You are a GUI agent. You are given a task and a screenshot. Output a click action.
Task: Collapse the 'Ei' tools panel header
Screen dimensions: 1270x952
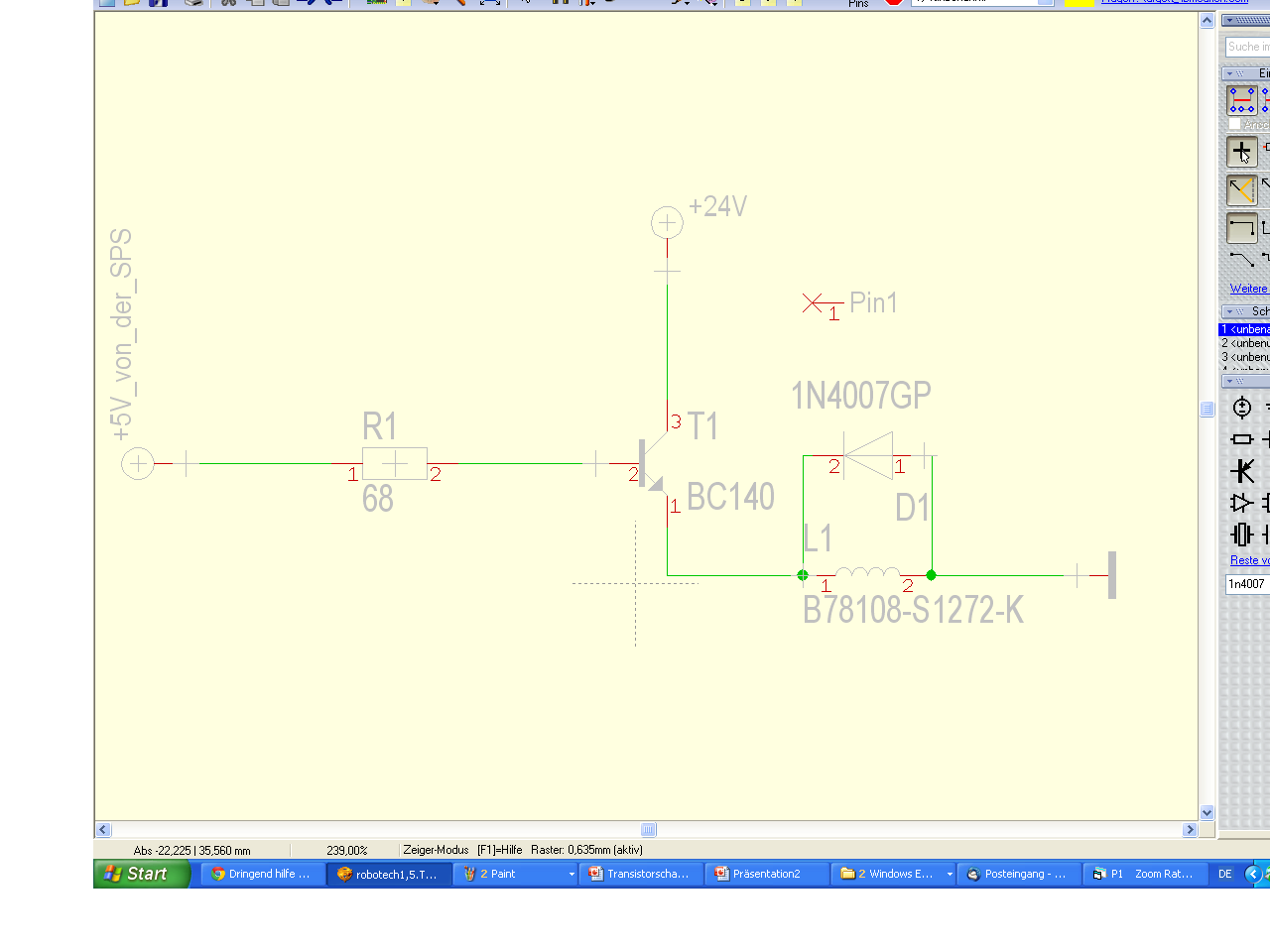coord(1230,73)
